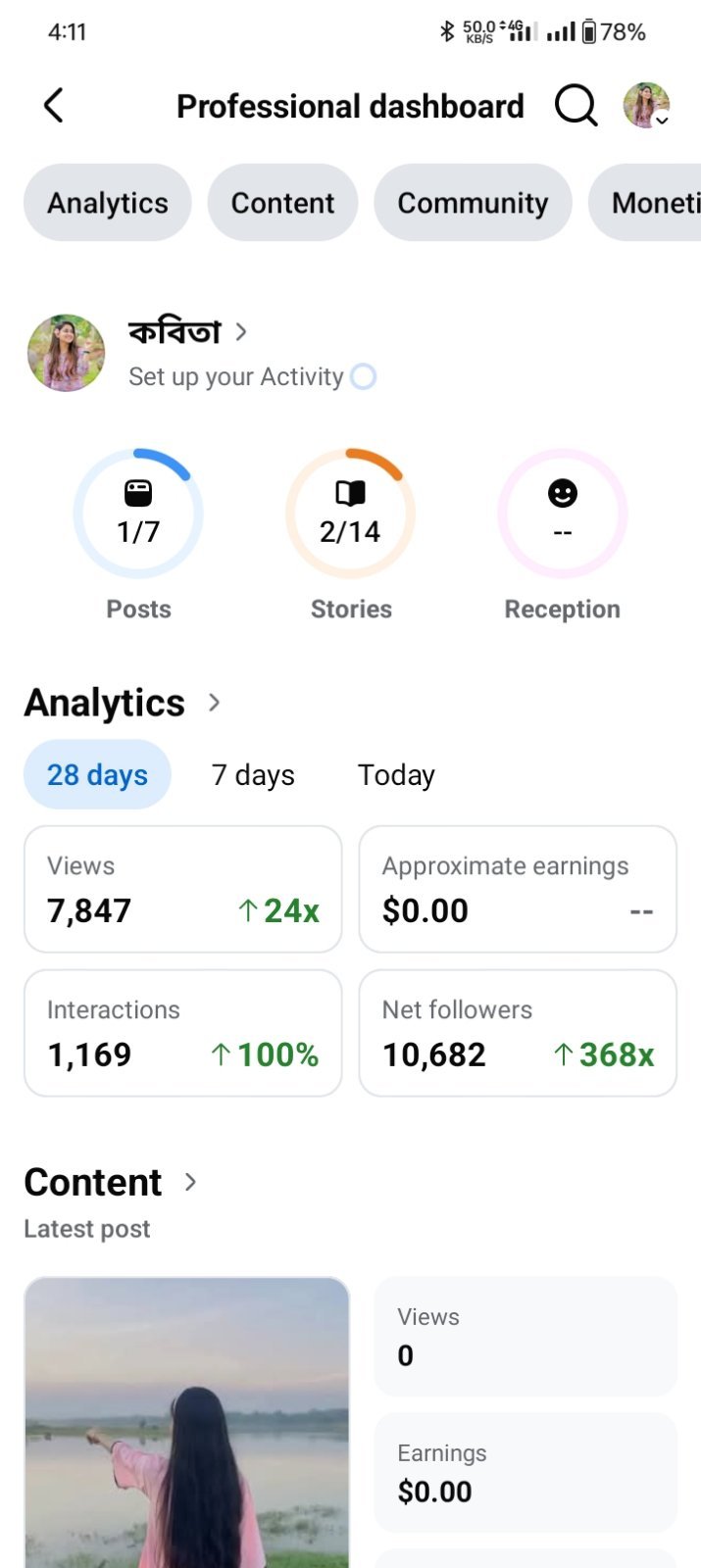Image resolution: width=701 pixels, height=1568 pixels.
Task: Click the Activity setup progress circle
Action: pyautogui.click(x=364, y=376)
